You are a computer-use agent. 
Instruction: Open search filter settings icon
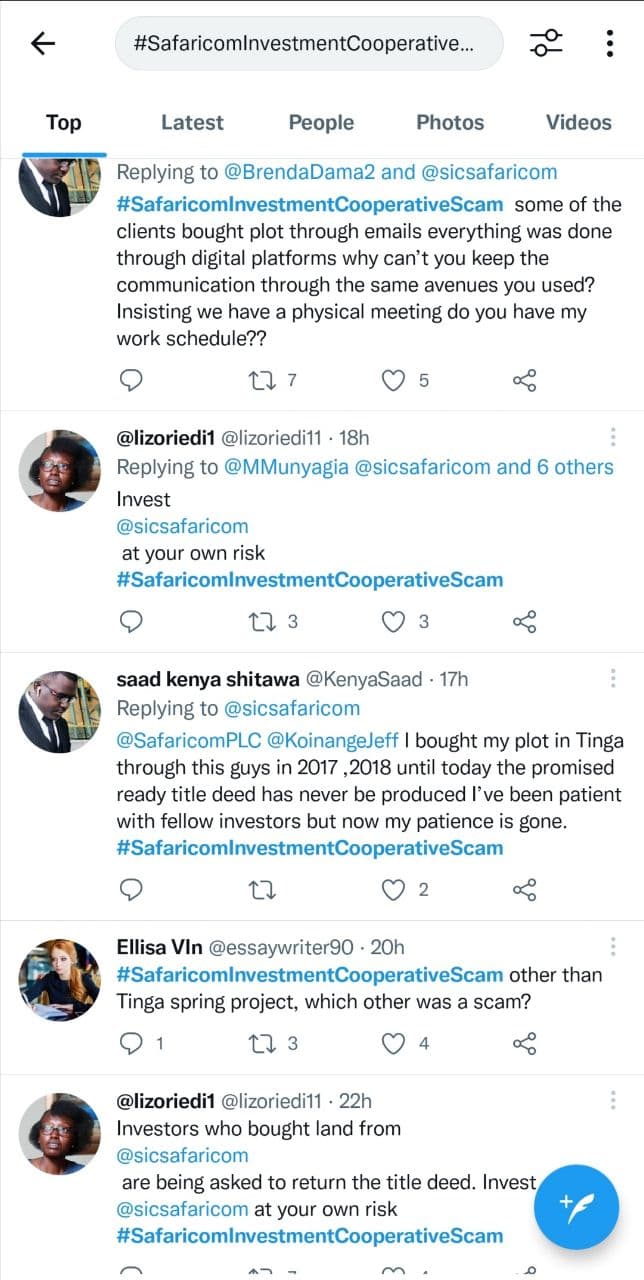(546, 43)
